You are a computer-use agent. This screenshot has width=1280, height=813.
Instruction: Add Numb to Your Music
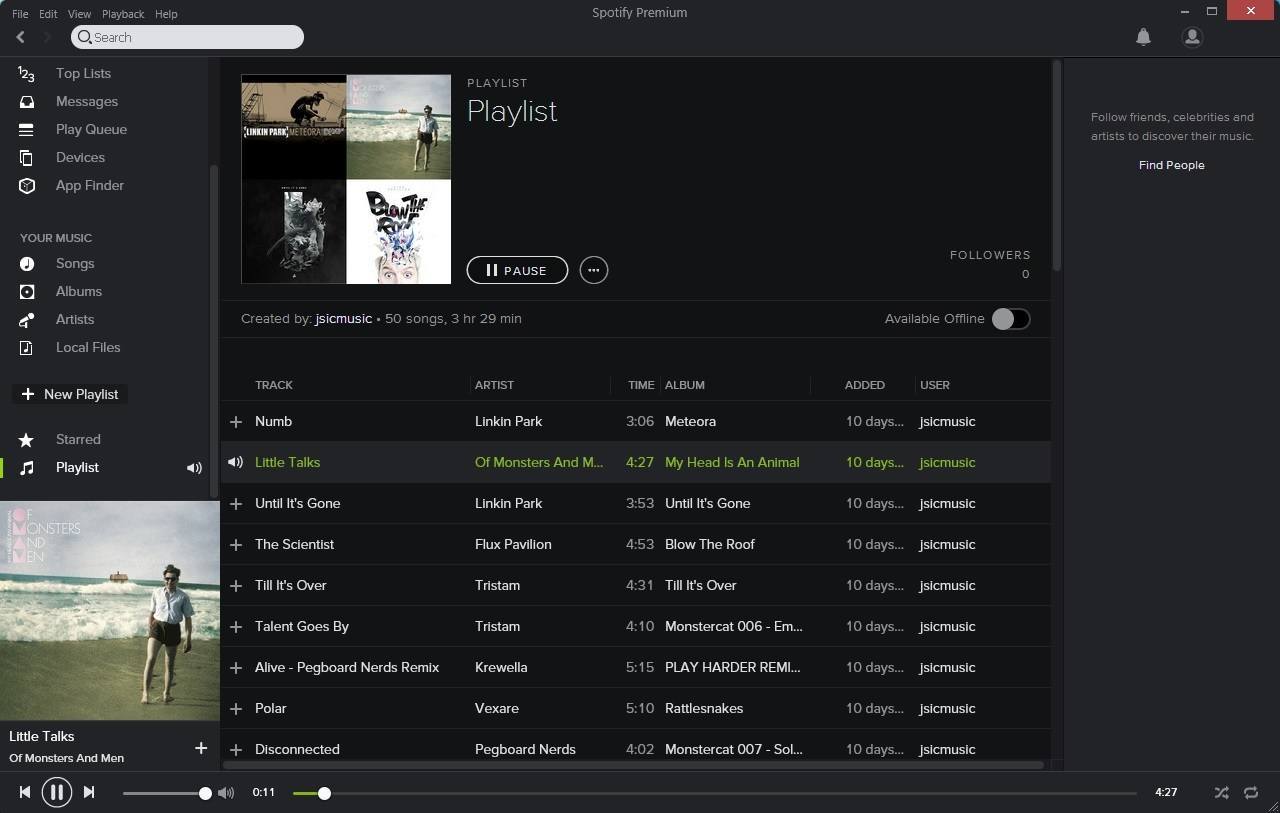point(236,422)
